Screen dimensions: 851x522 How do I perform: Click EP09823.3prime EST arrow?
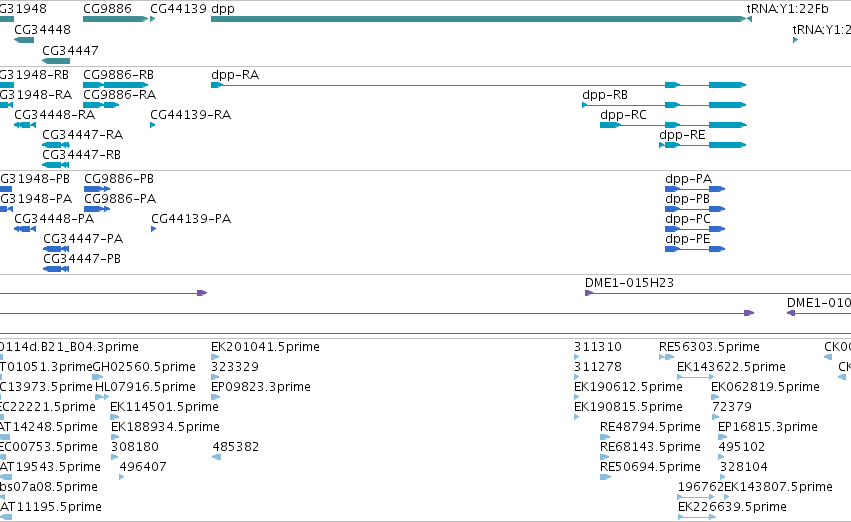click(x=215, y=397)
